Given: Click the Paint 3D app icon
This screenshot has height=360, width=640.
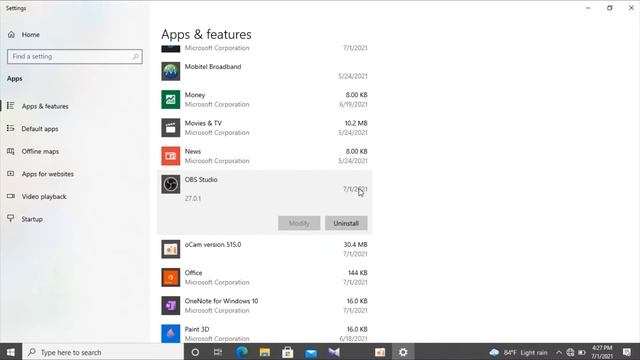Looking at the screenshot, I should click(171, 333).
